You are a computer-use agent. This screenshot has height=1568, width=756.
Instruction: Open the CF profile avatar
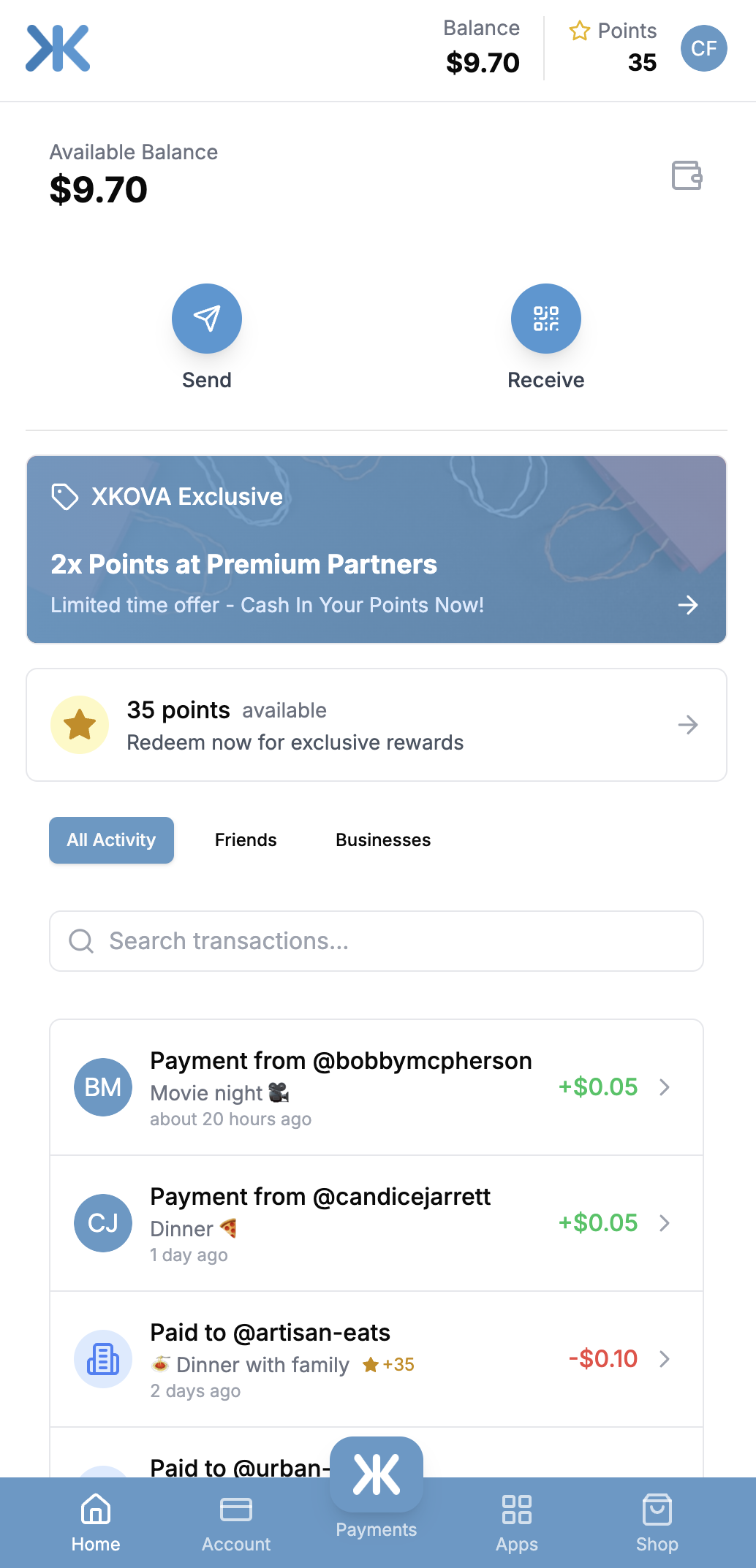pyautogui.click(x=704, y=48)
